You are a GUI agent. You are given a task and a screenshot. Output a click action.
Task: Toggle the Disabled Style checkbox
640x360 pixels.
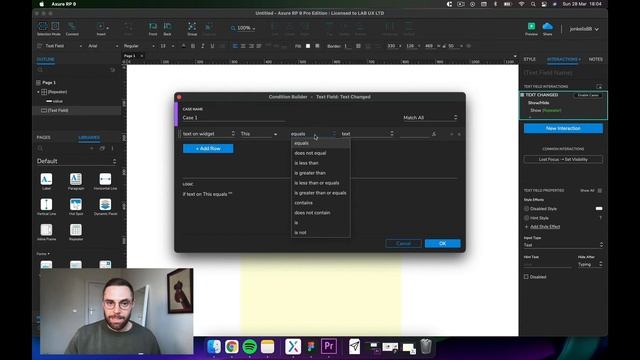coord(527,209)
